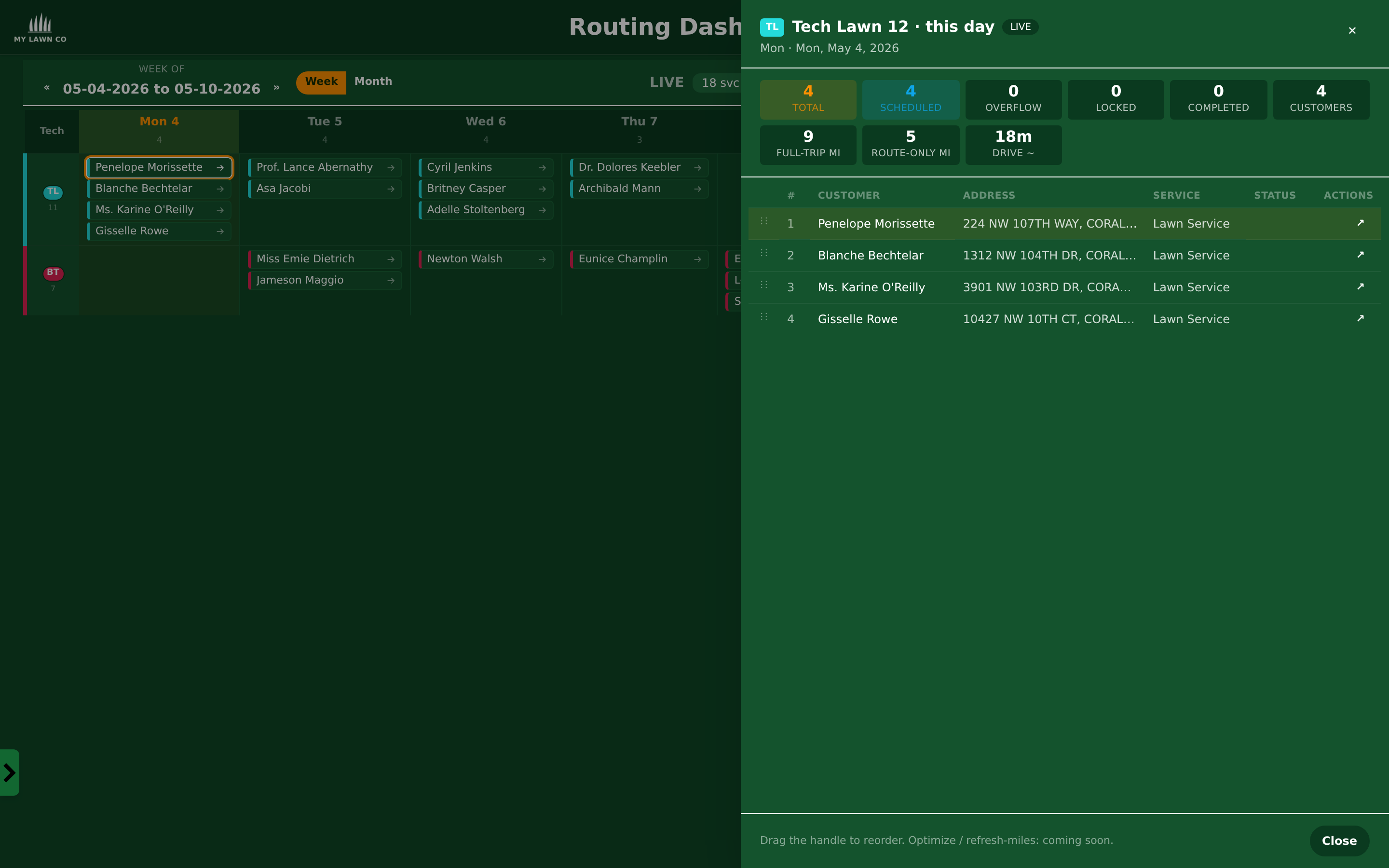Click the LIVE badge in panel header
This screenshot has height=868, width=1389.
point(1020,27)
